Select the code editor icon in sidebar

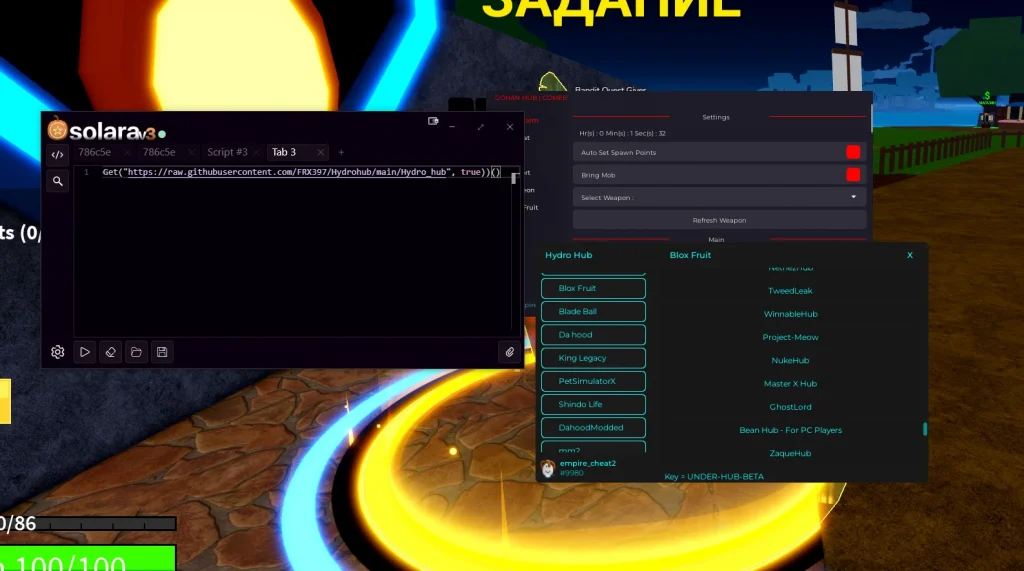pos(58,154)
